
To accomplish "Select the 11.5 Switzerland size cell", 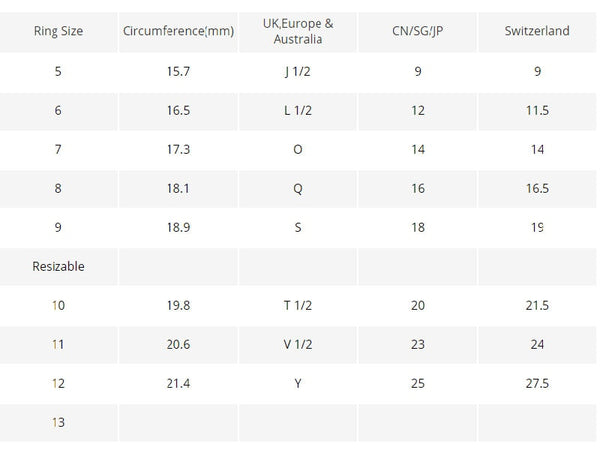I will click(538, 111).
